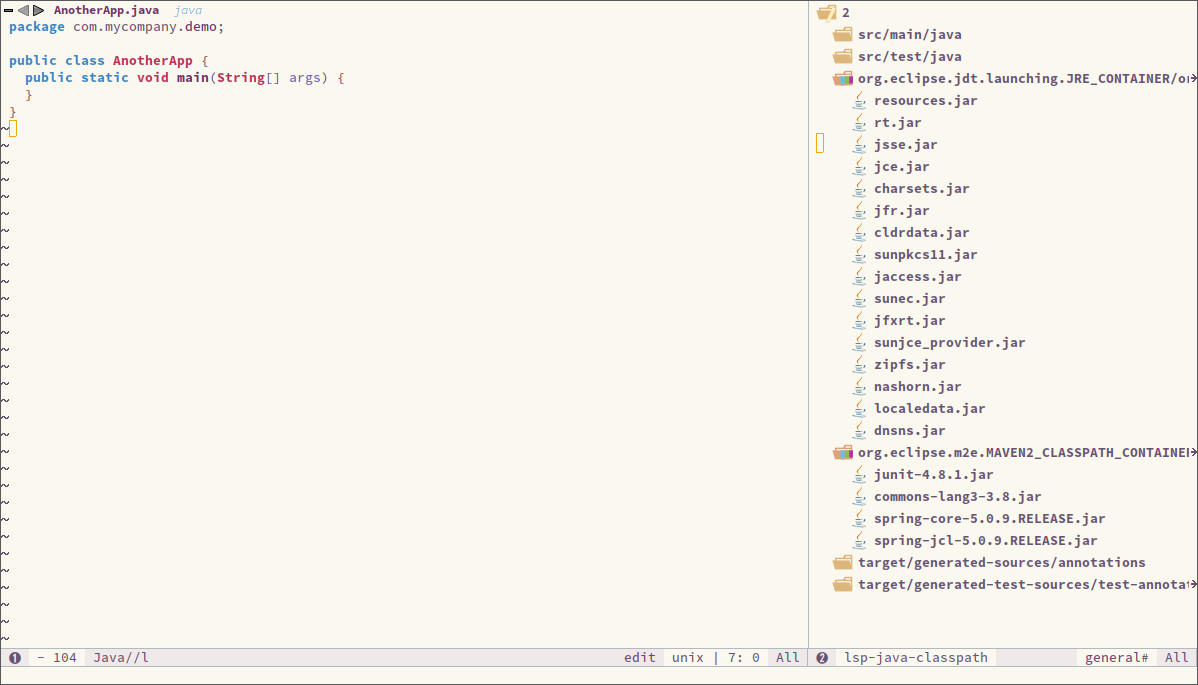Screen dimensions: 1198x685
Task: Click the unix line-ending indicator
Action: tap(688, 658)
